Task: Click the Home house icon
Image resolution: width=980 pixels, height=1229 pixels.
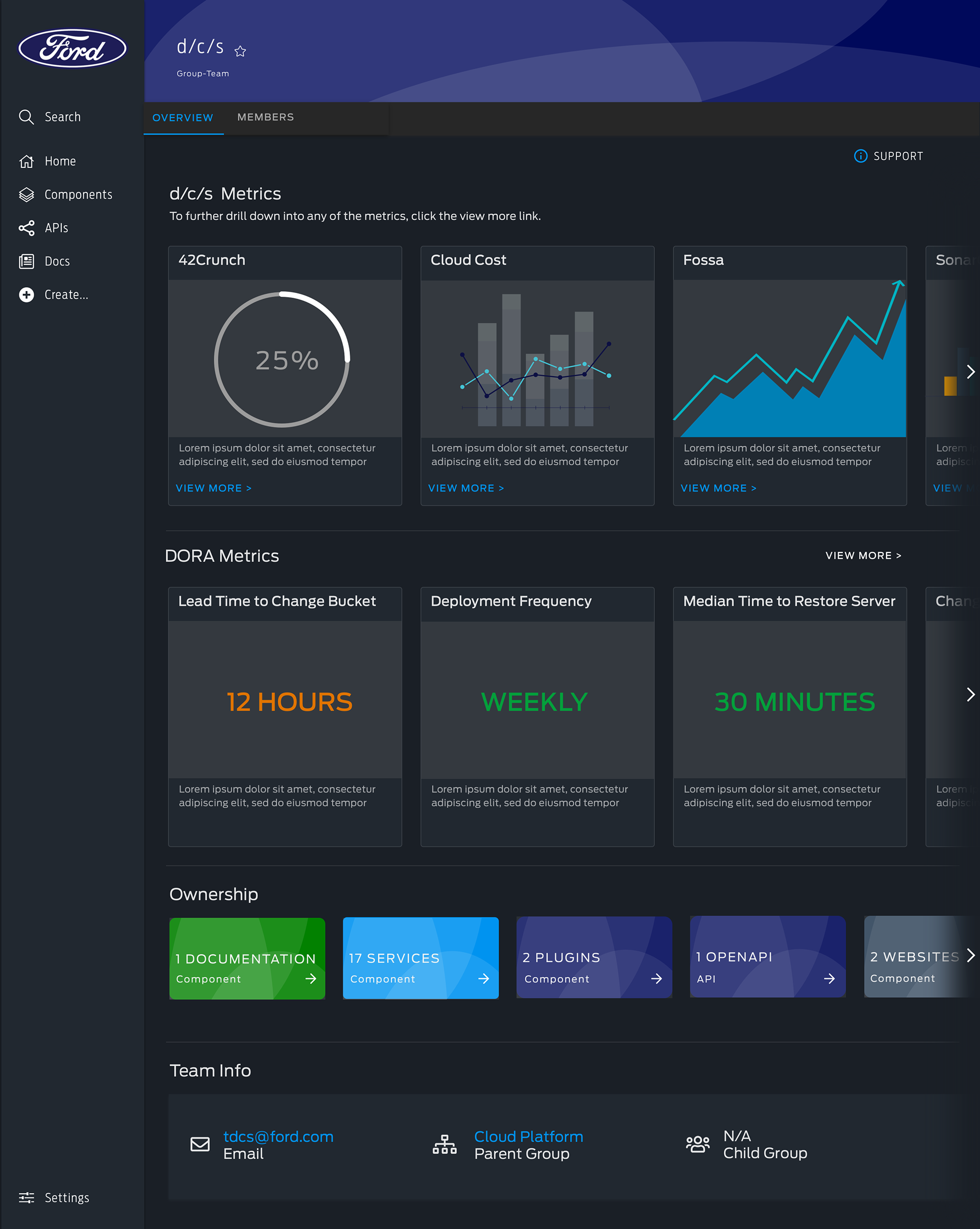Action: pos(26,161)
